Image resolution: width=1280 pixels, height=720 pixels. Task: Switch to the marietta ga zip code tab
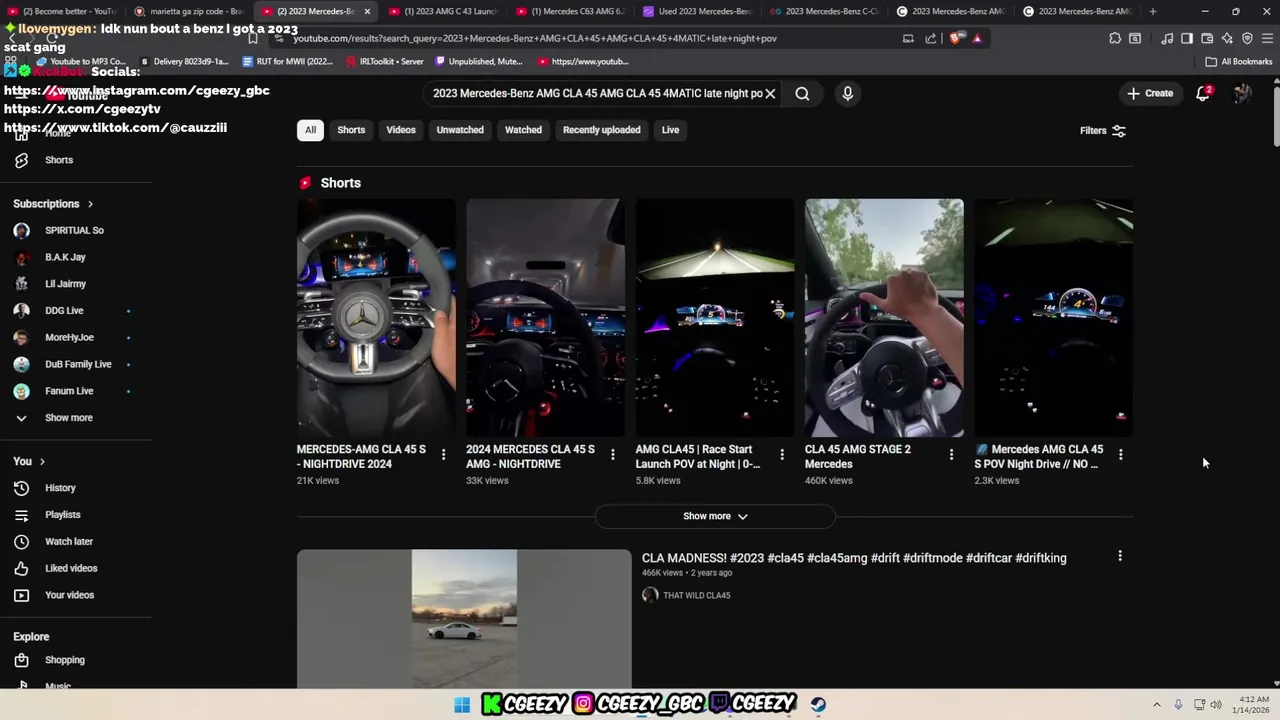pyautogui.click(x=189, y=11)
